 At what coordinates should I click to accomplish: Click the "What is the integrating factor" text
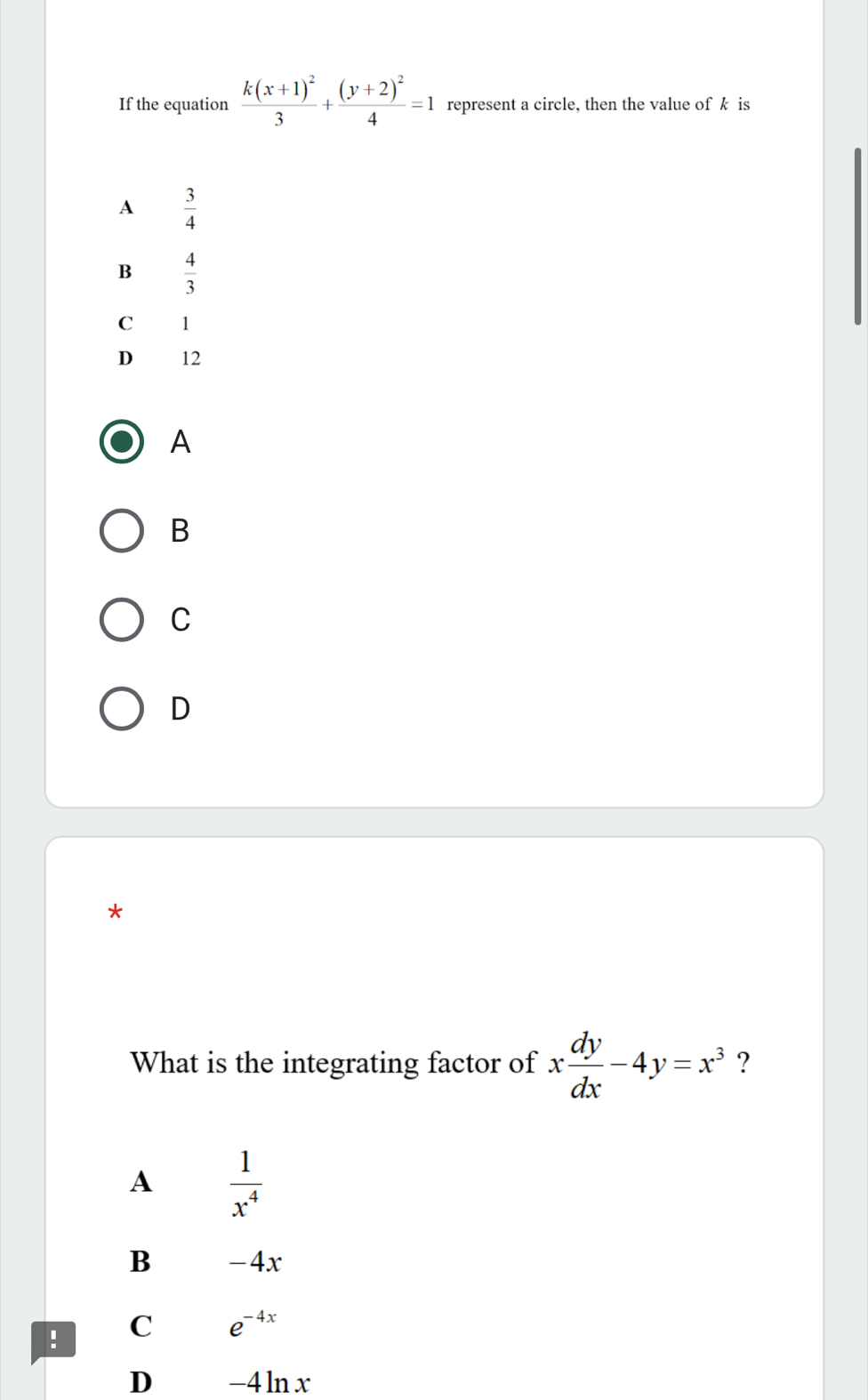[334, 1063]
